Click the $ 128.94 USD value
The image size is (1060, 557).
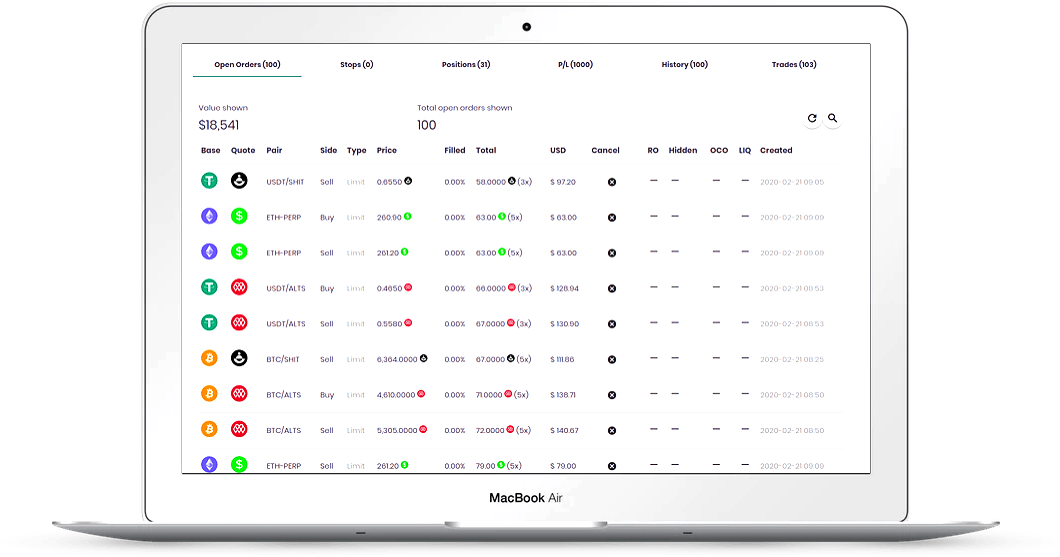pos(564,289)
